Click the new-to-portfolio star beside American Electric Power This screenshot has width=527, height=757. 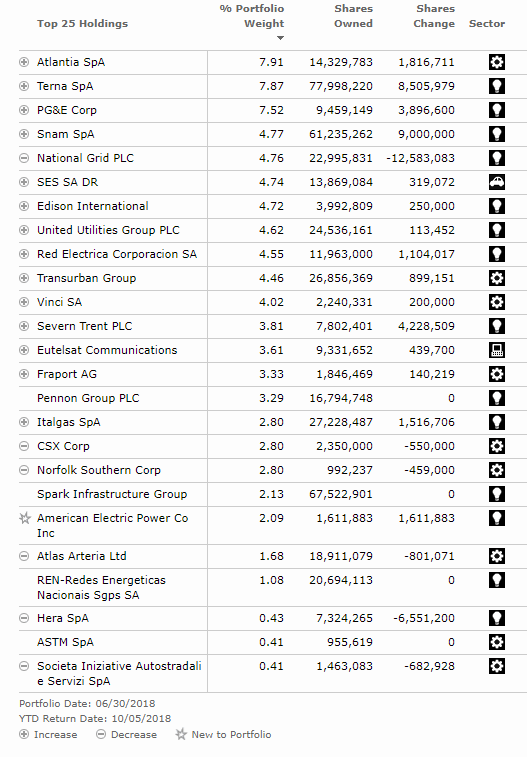[x=24, y=518]
